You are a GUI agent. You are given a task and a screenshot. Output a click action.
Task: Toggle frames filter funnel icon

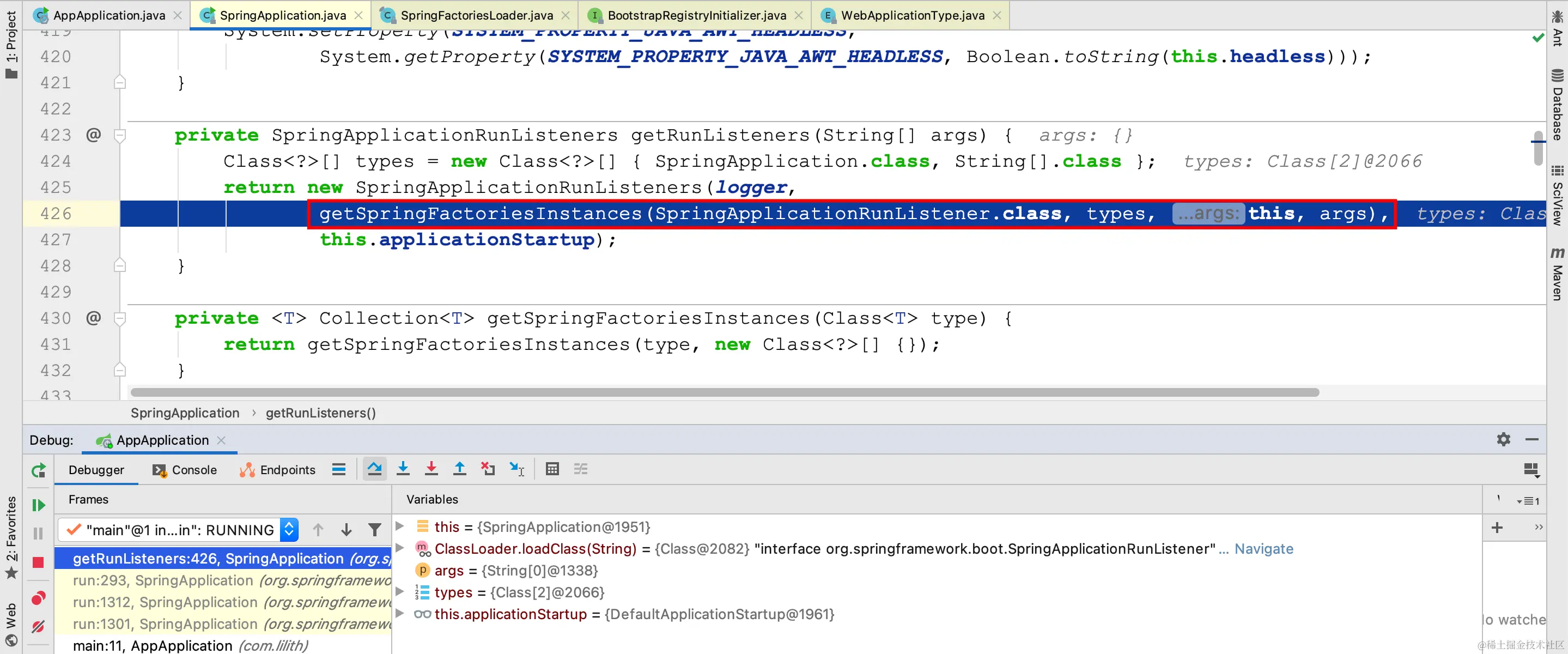[375, 530]
